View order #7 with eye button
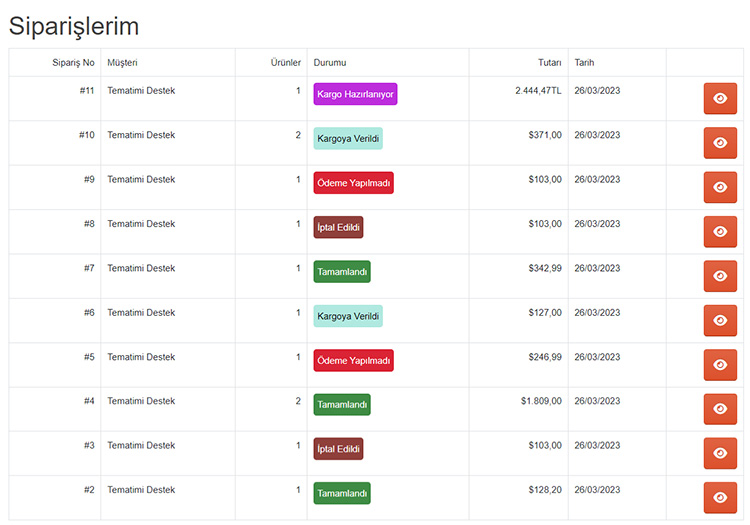Screen dimensions: 750x525 (x=720, y=276)
